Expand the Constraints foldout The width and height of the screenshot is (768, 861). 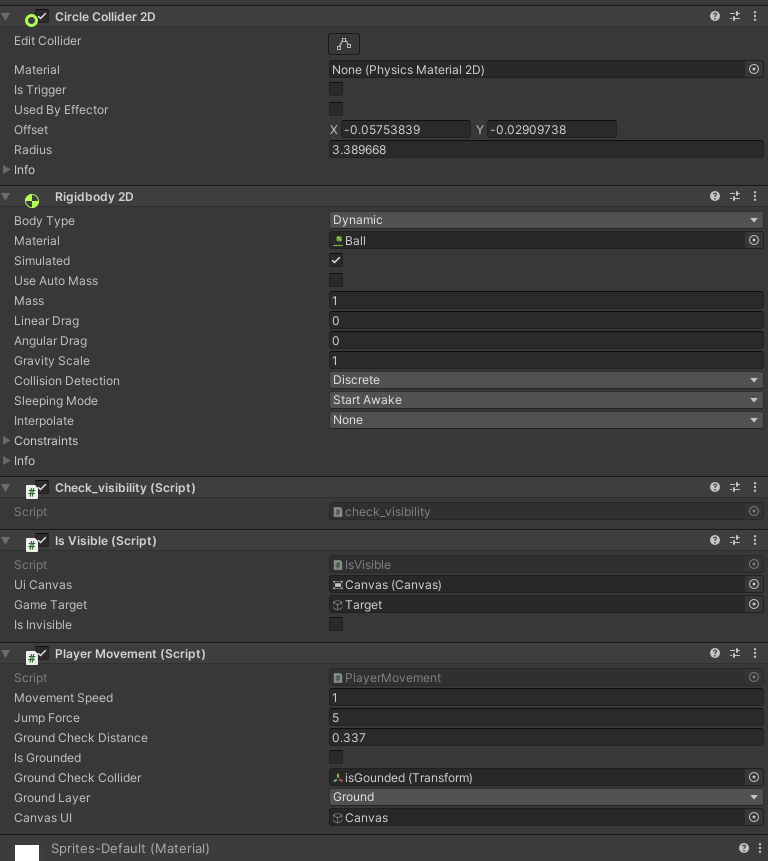[x=7, y=440]
